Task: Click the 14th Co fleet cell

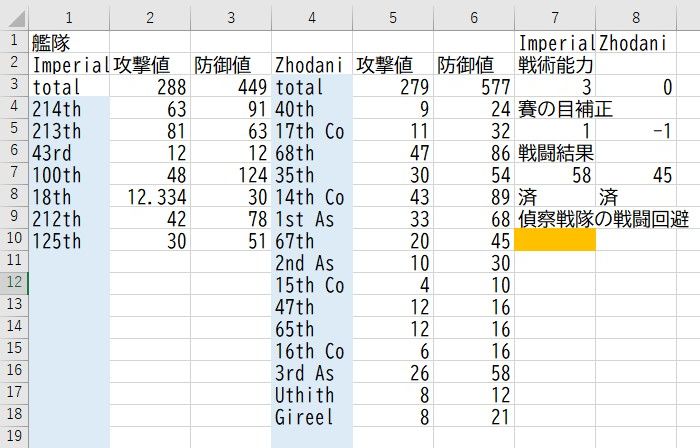Action: point(312,196)
